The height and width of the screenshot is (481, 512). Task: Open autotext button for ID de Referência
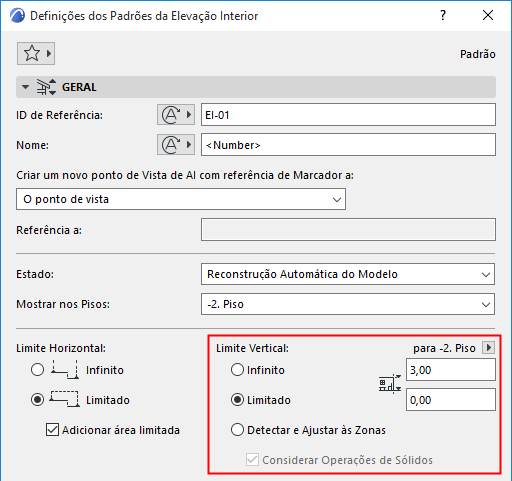(176, 115)
